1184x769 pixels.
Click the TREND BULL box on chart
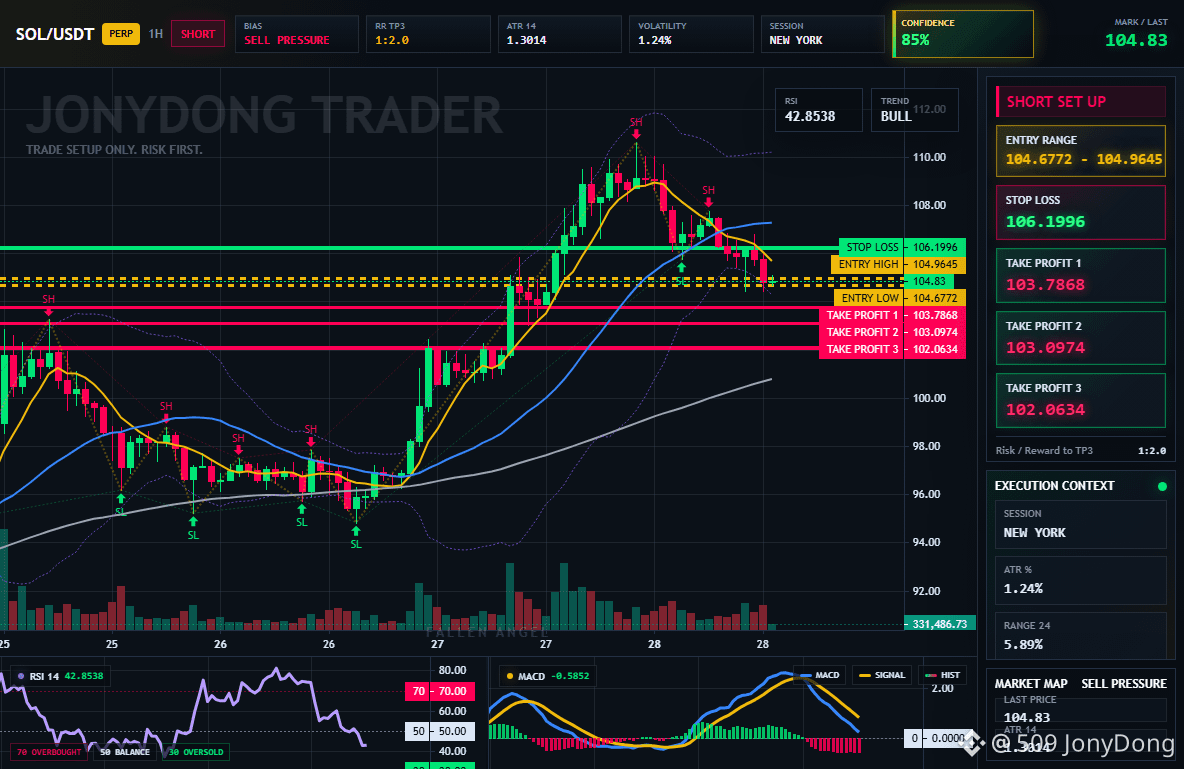(x=914, y=110)
